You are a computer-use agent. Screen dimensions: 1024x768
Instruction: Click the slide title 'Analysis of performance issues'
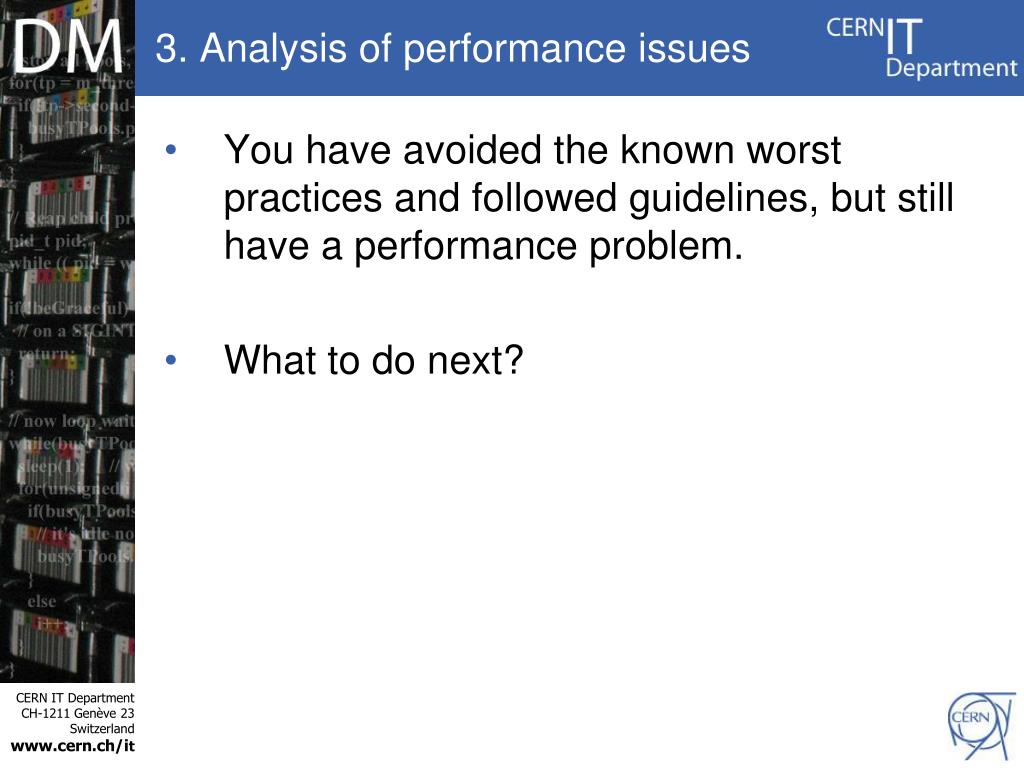pyautogui.click(x=474, y=48)
